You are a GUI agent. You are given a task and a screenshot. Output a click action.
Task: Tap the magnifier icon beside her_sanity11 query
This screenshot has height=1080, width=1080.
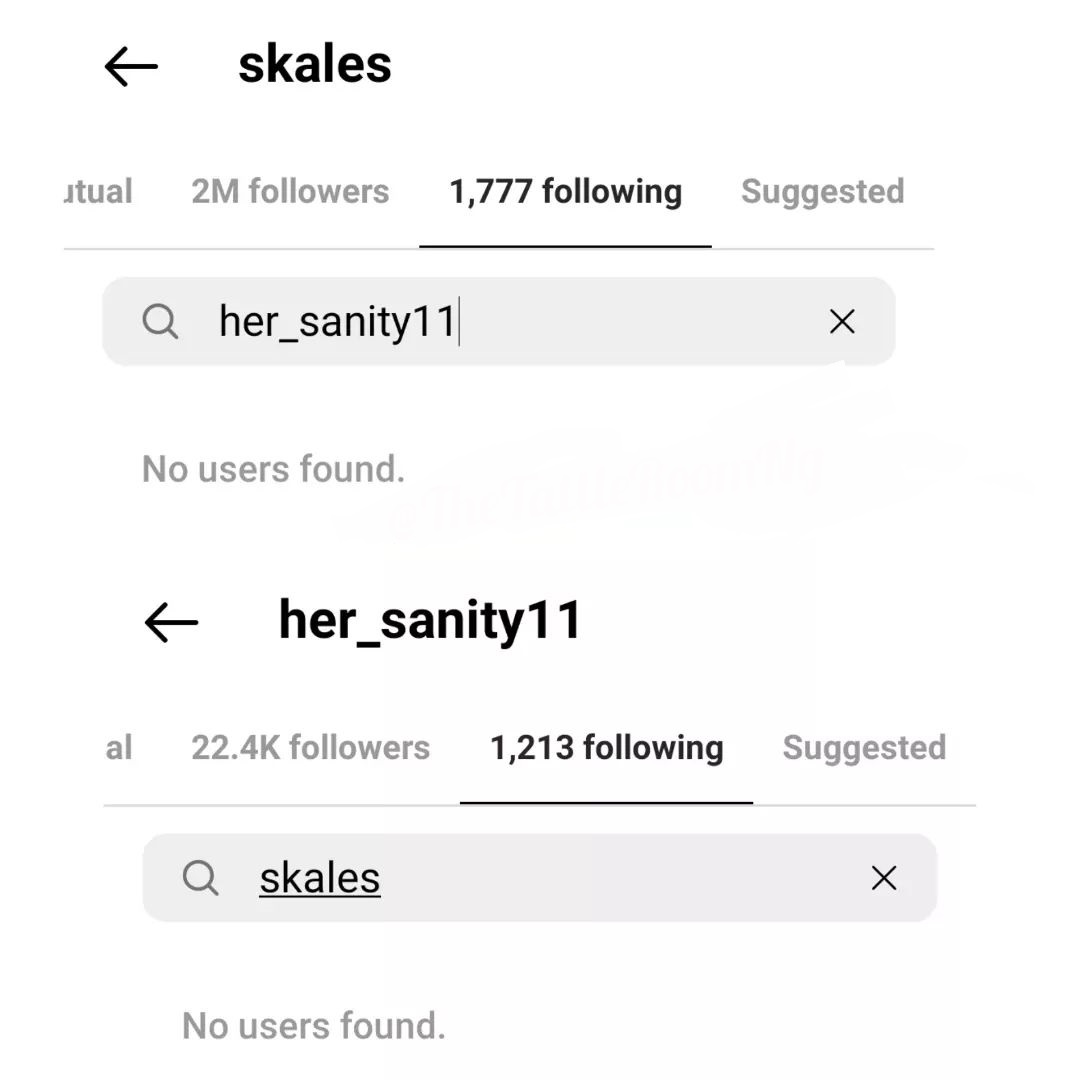[x=160, y=322]
